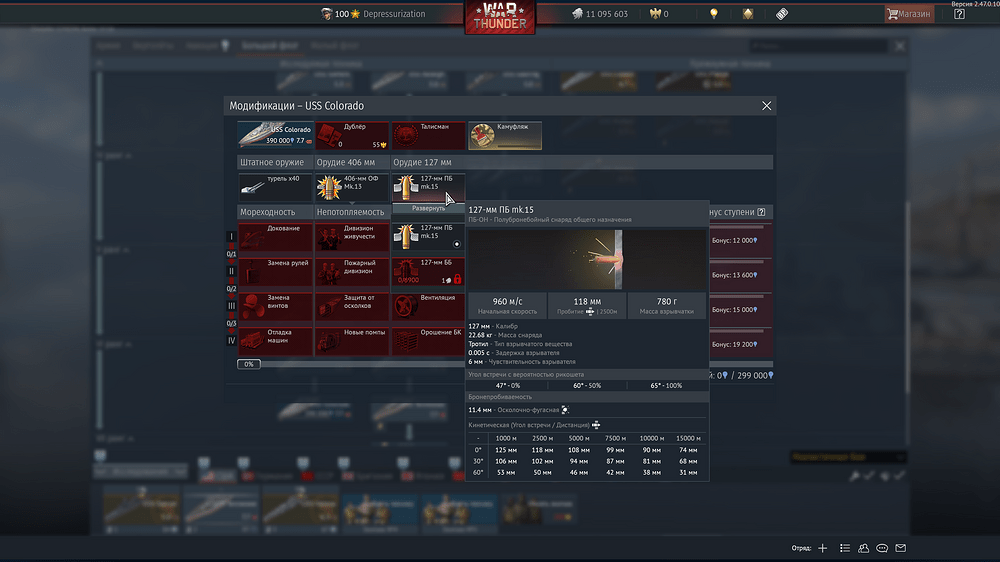Open the gold diamond icon next to the light bulb
The height and width of the screenshot is (562, 1000).
[747, 14]
